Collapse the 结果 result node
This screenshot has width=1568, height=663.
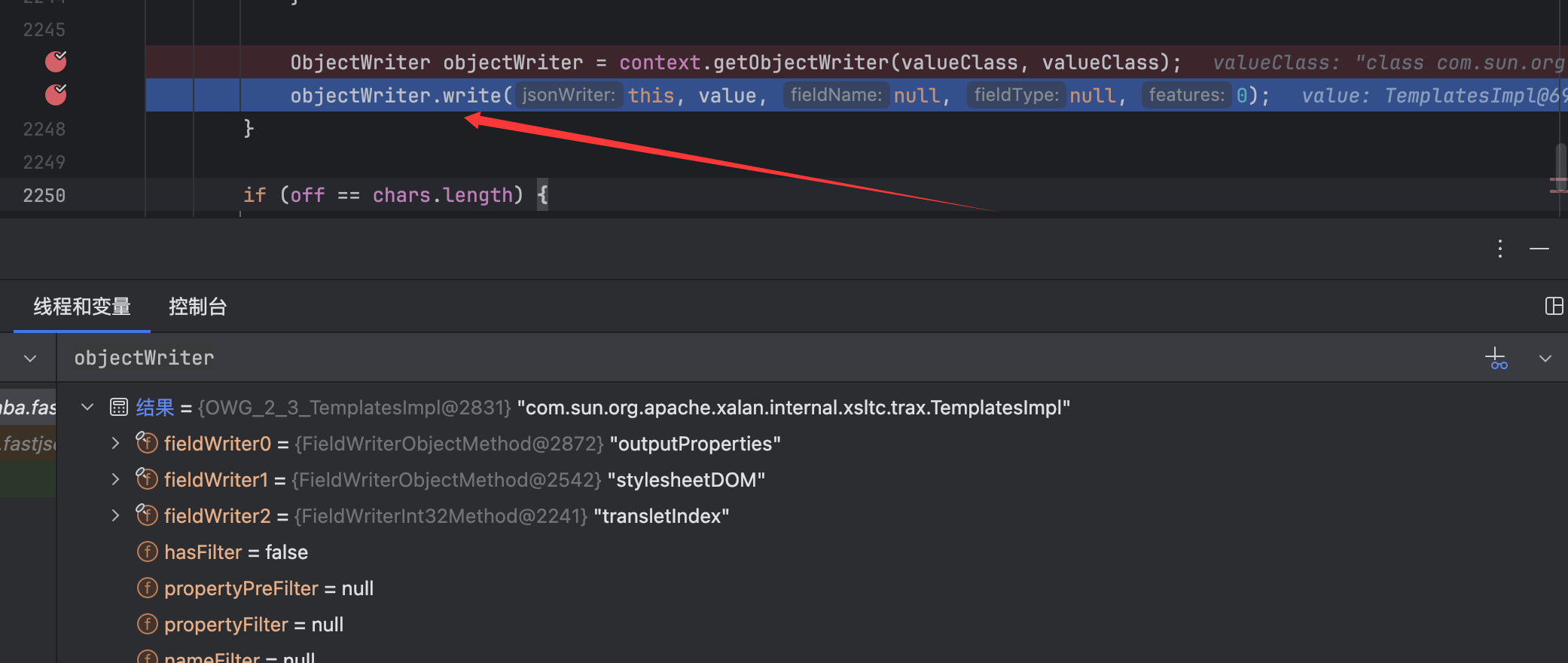click(x=87, y=408)
